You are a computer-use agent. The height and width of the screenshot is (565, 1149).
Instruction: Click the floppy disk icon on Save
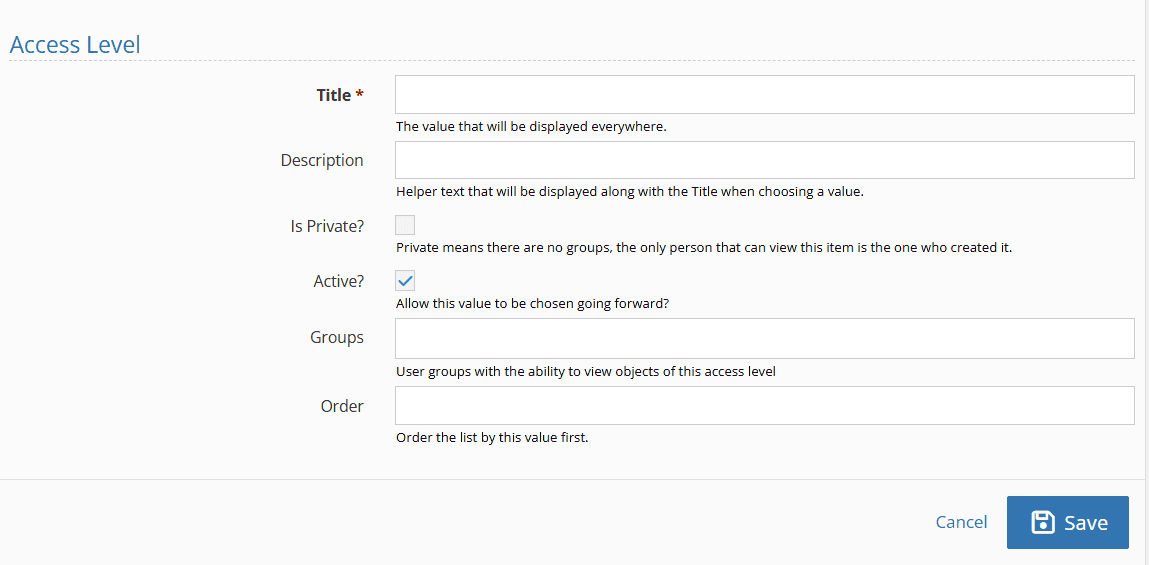(x=1043, y=522)
